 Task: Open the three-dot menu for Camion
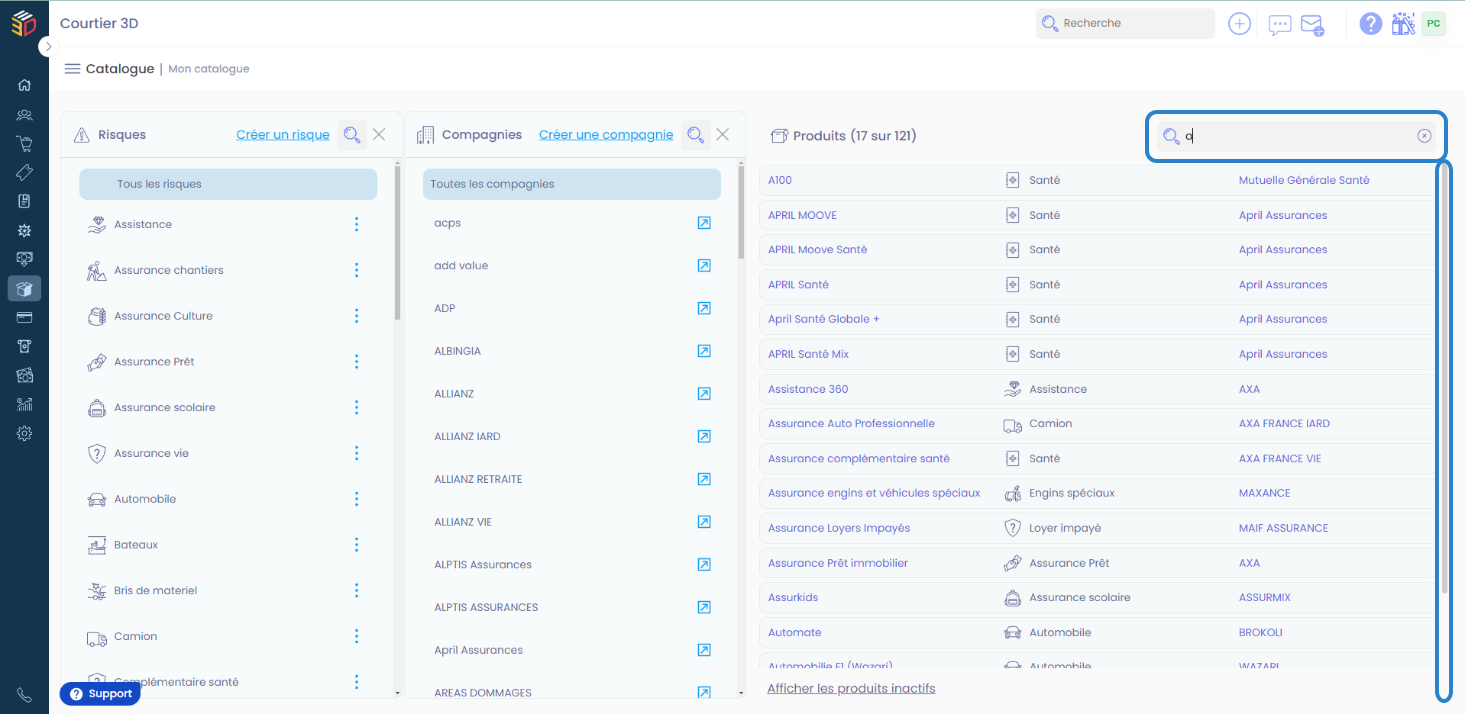pyautogui.click(x=357, y=637)
